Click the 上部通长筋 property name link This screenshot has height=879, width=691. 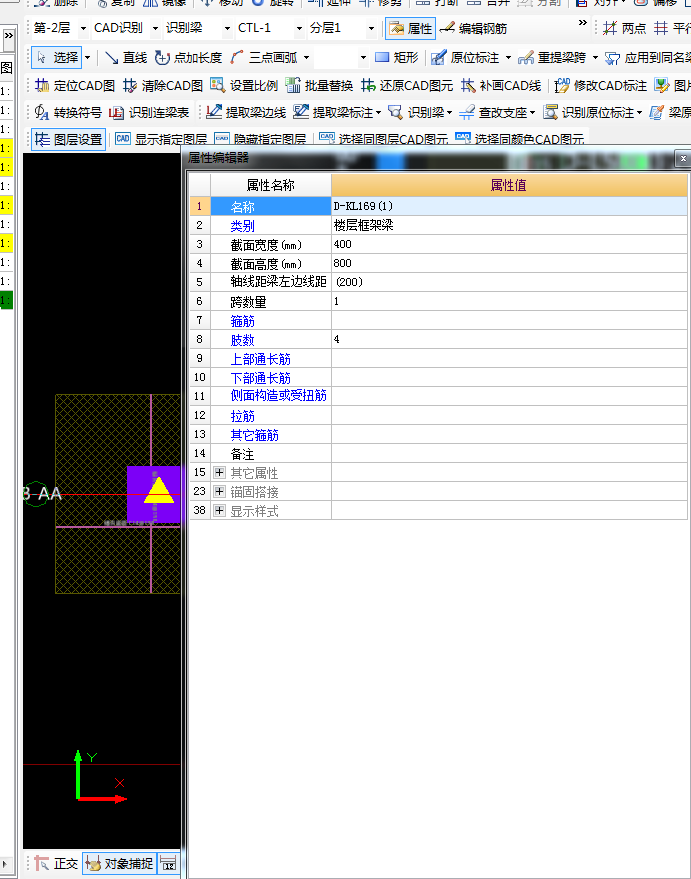tap(261, 359)
